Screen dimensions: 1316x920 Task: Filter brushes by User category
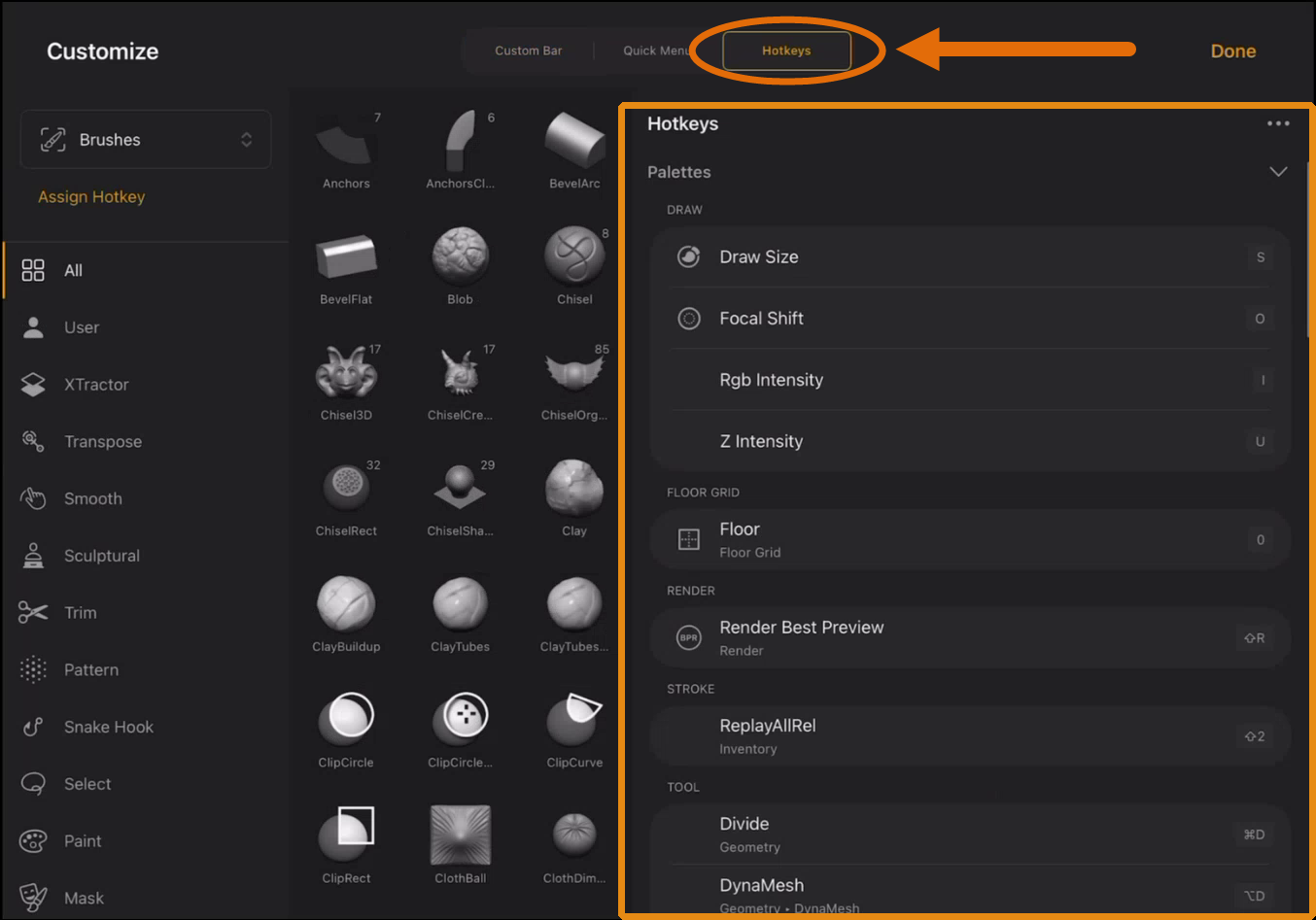coord(146,327)
